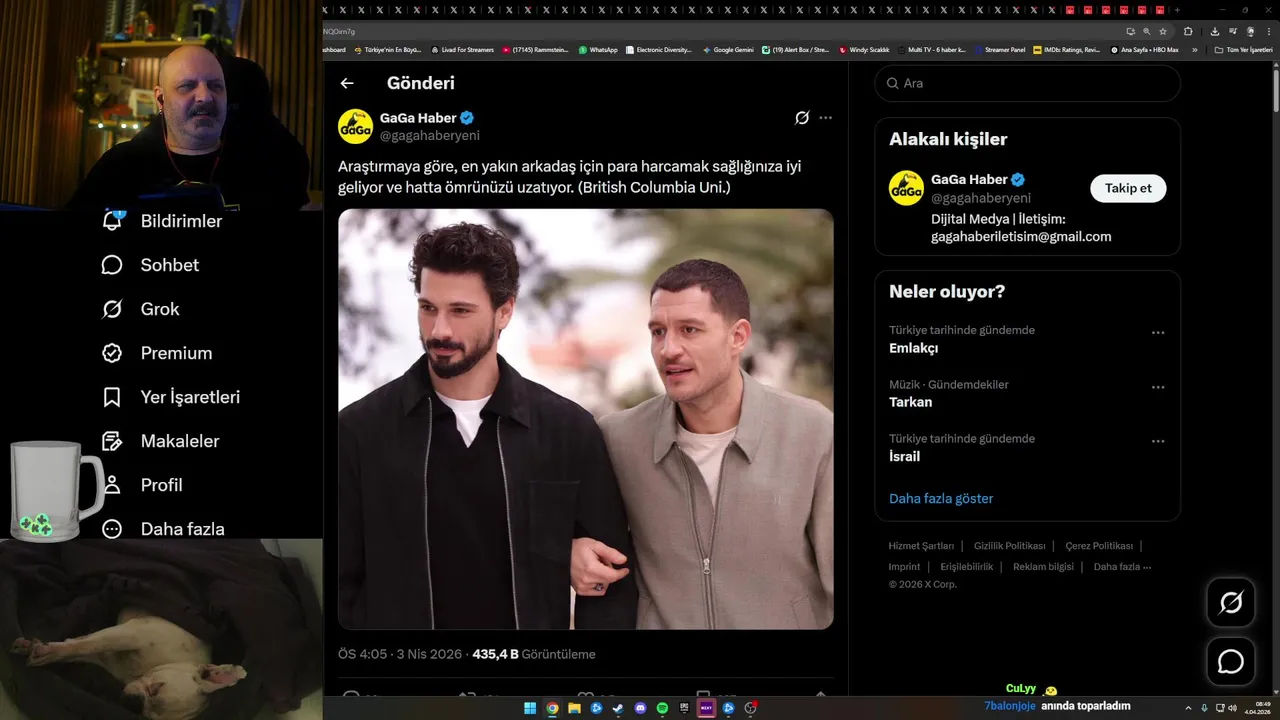Screen dimensions: 1280x720
Task: Open Yer İşaretleri in the sidebar
Action: 171,397
